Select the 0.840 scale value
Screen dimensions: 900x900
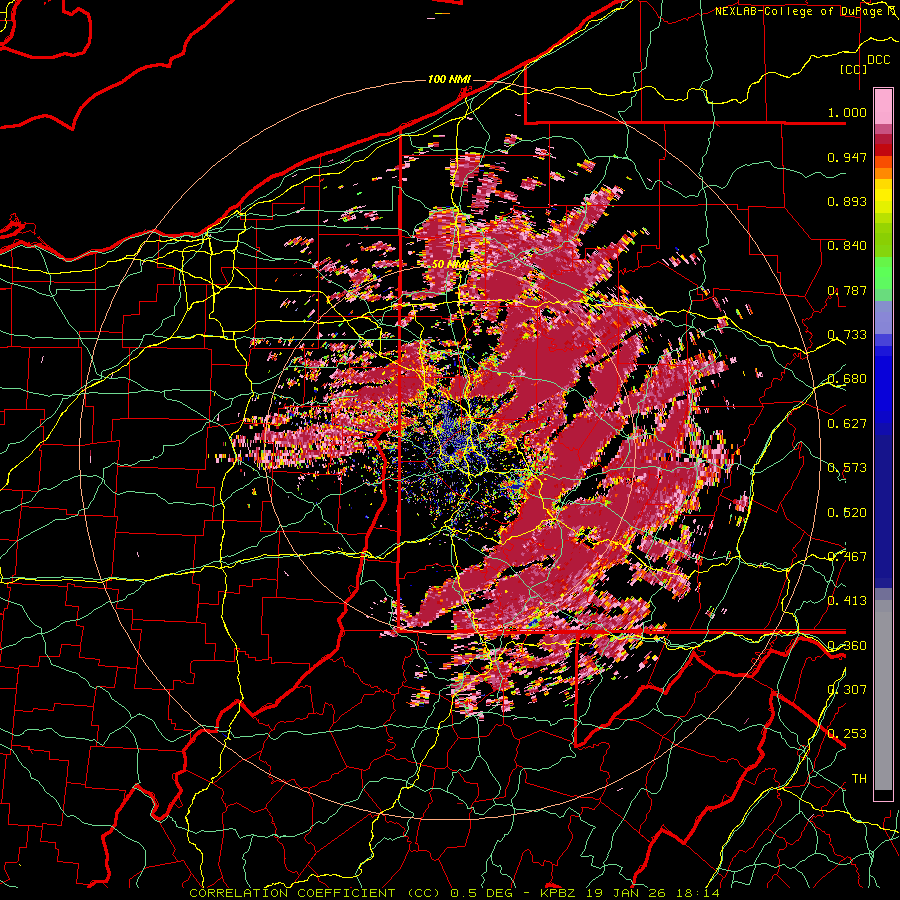(x=847, y=246)
